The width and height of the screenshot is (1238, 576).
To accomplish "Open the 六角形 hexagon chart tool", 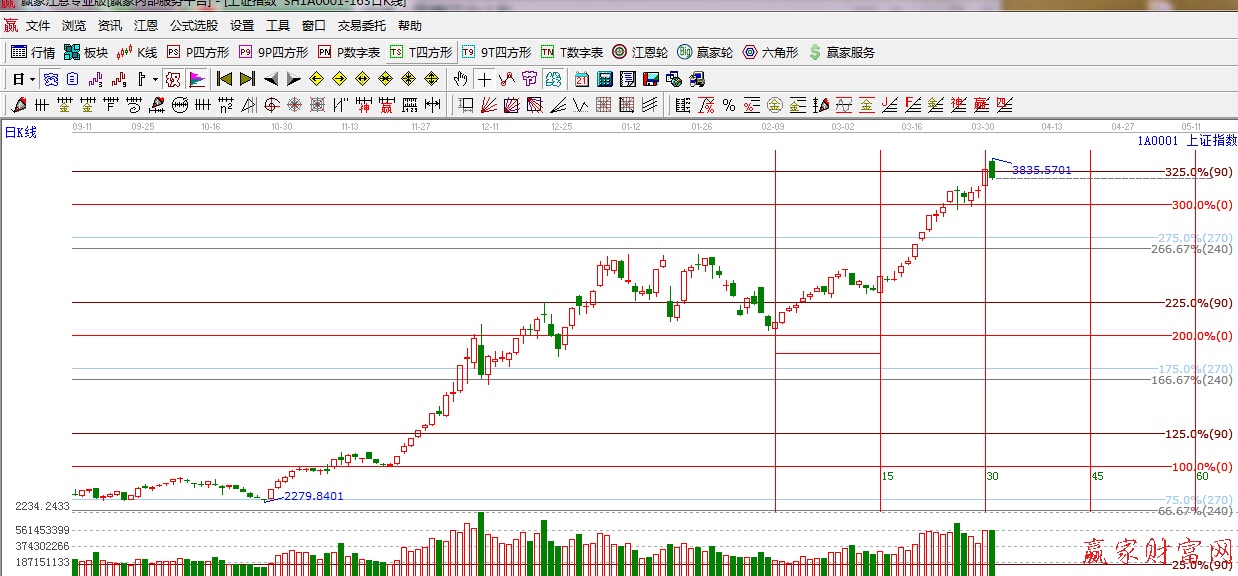I will pyautogui.click(x=769, y=52).
